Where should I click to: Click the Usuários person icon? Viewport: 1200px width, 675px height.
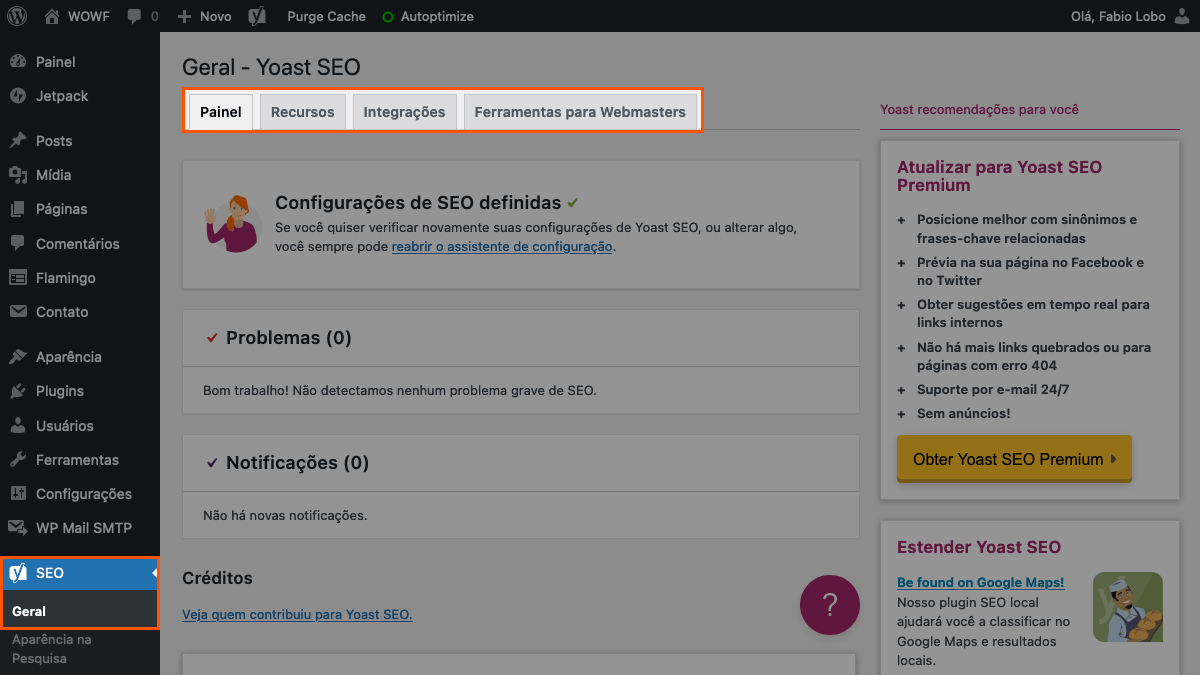17,426
